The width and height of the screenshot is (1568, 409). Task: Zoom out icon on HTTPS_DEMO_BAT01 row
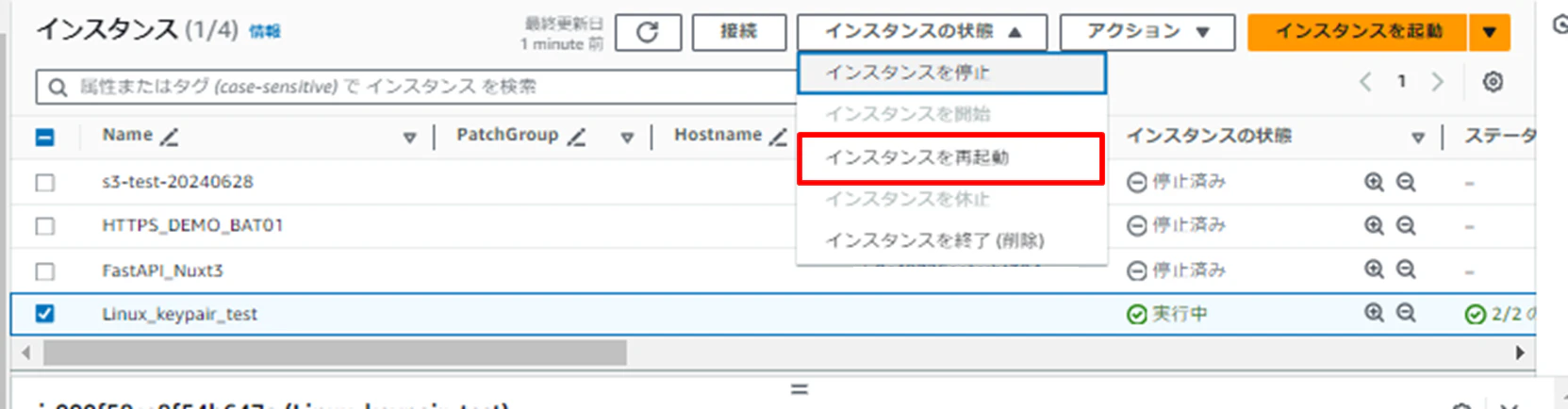(1406, 225)
